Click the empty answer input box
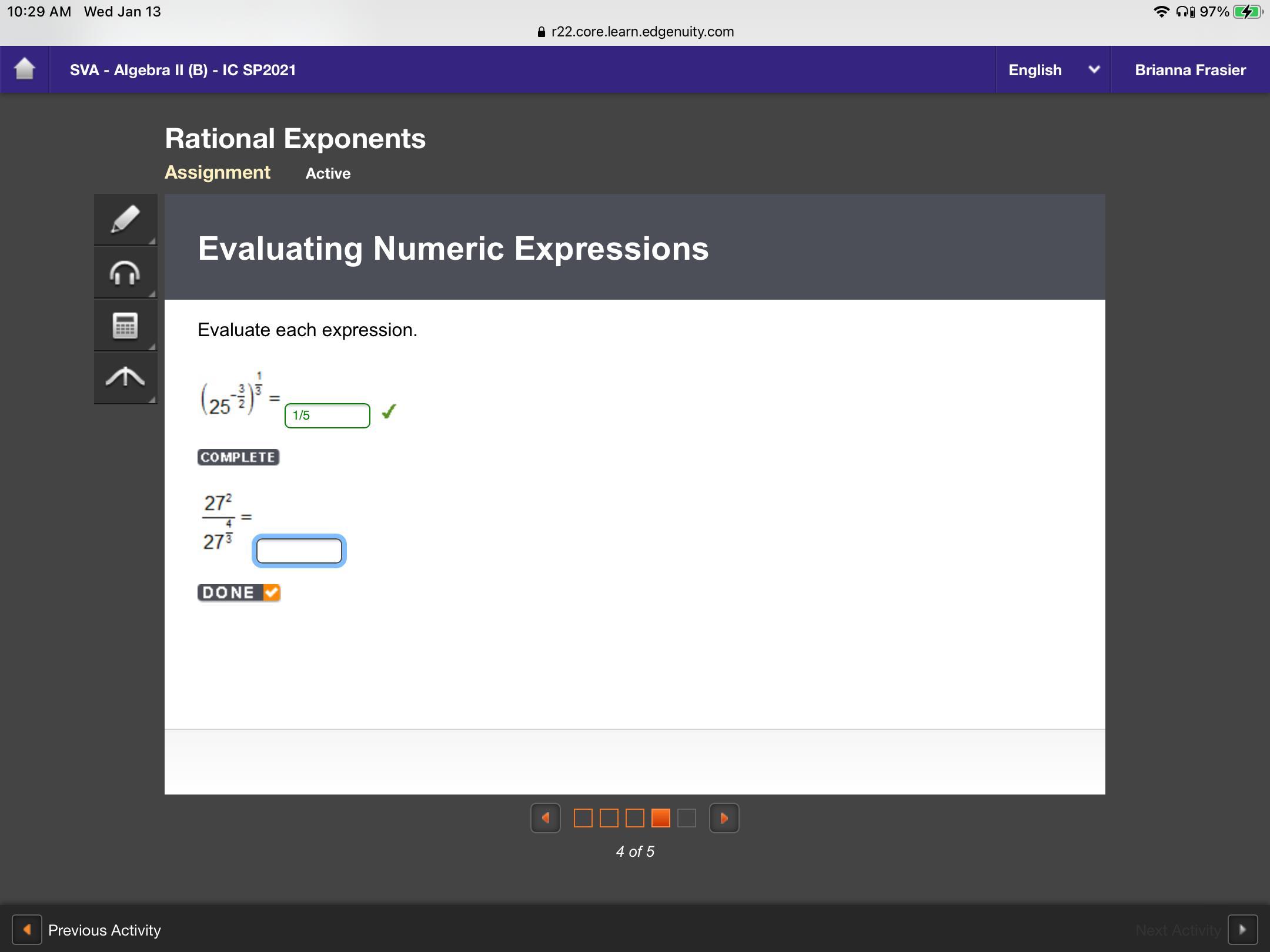Screen dimensions: 1270x952 coord(299,551)
